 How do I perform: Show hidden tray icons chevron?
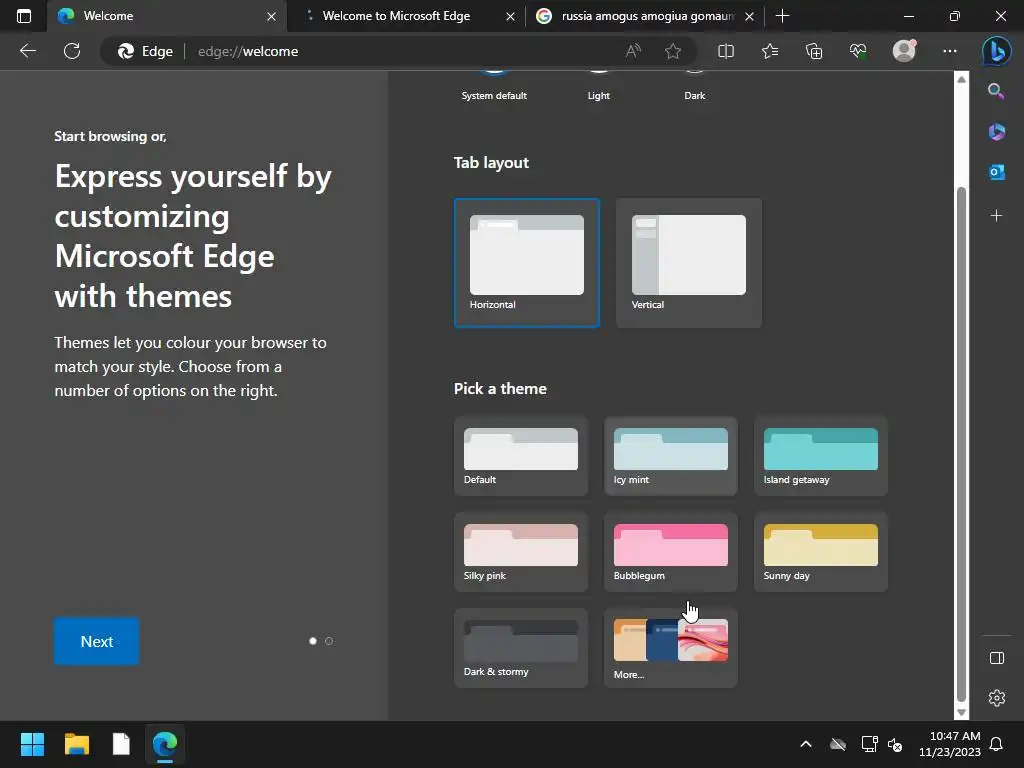click(806, 744)
